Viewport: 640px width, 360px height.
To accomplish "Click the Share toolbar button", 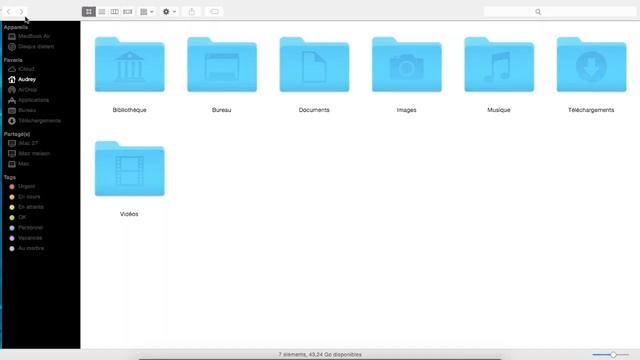I will [x=192, y=12].
